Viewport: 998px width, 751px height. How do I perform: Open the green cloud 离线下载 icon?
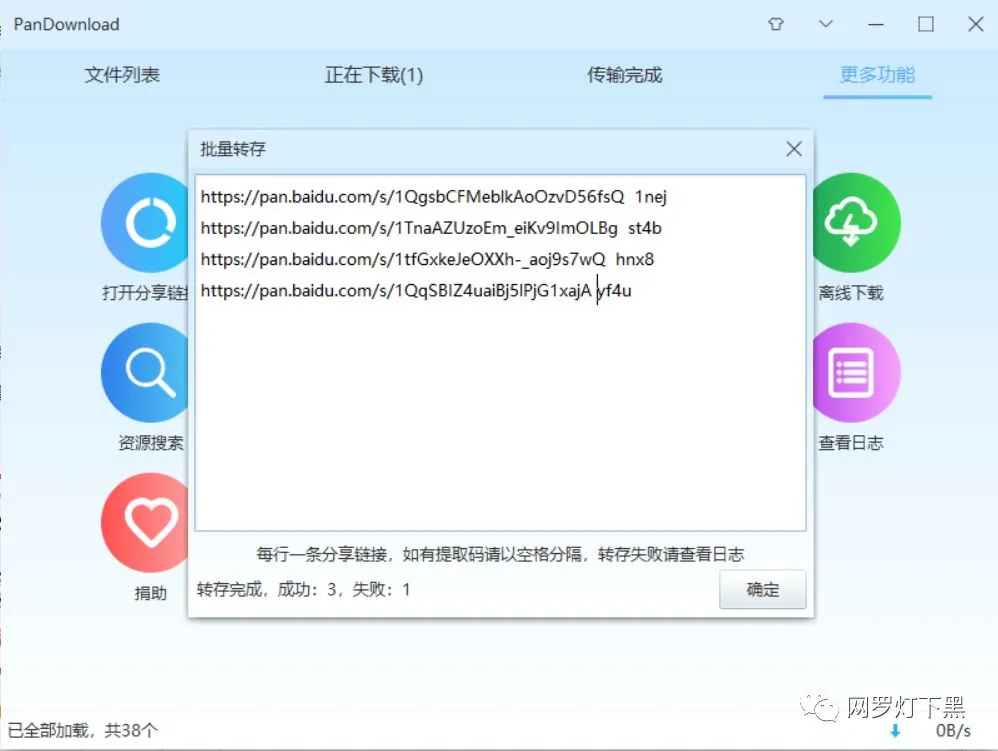pyautogui.click(x=856, y=223)
